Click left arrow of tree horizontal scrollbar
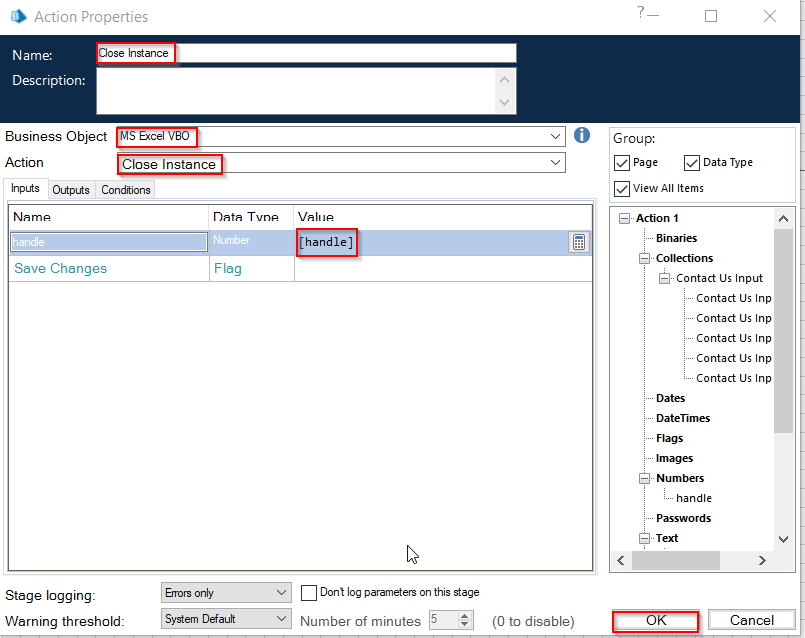The width and height of the screenshot is (805, 638). [621, 560]
